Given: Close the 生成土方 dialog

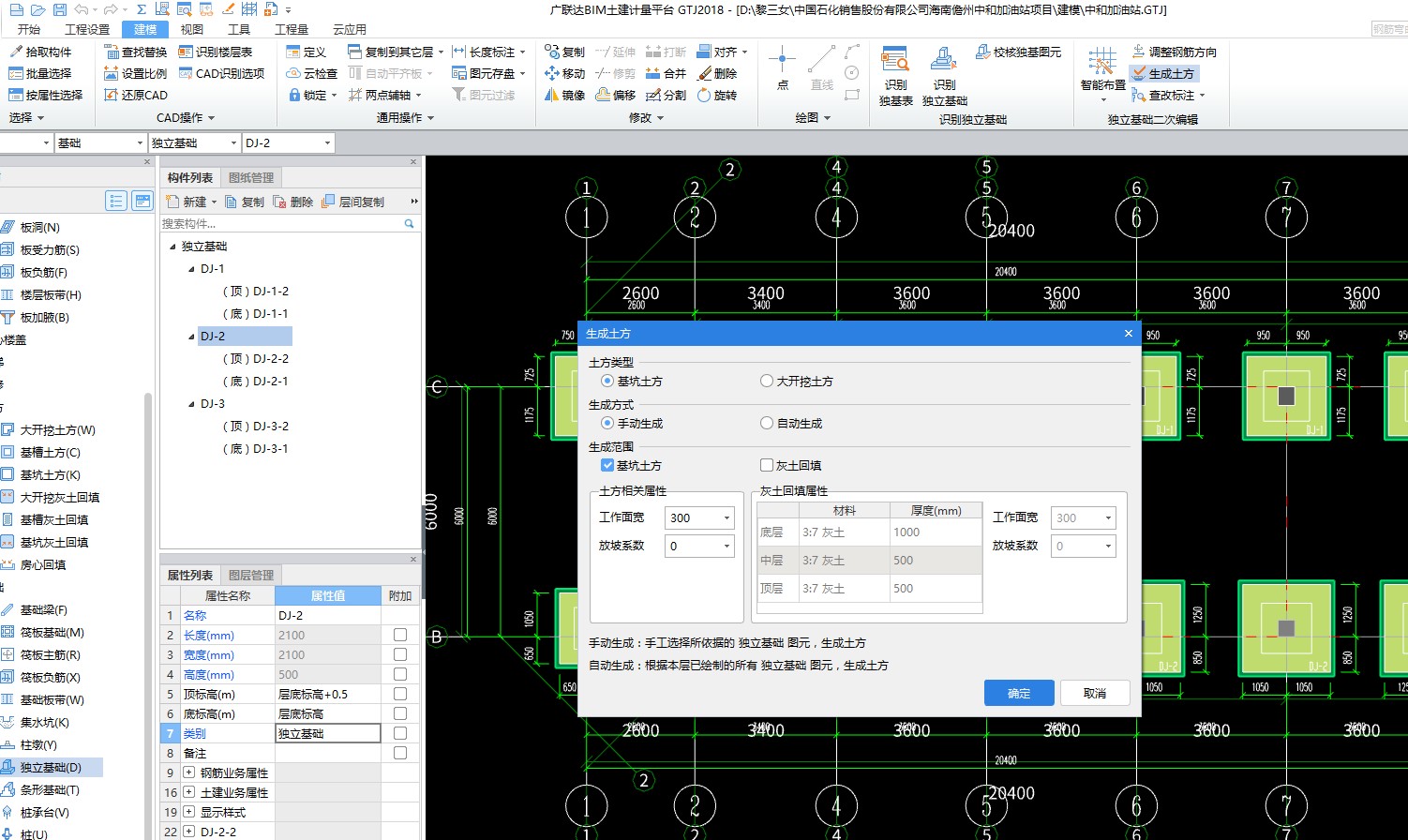Looking at the screenshot, I should click(1128, 333).
